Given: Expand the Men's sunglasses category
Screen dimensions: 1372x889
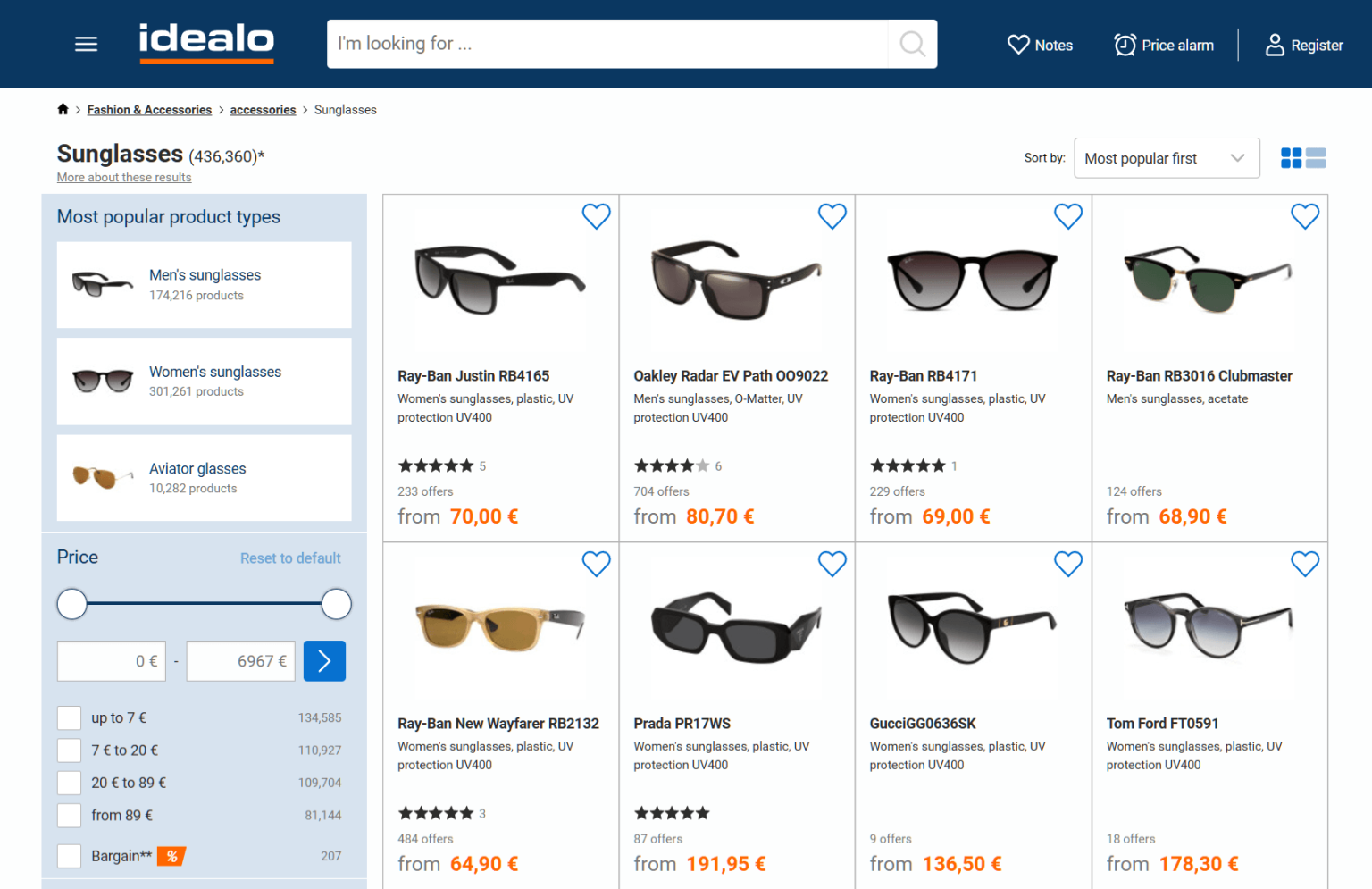Looking at the screenshot, I should pyautogui.click(x=205, y=274).
